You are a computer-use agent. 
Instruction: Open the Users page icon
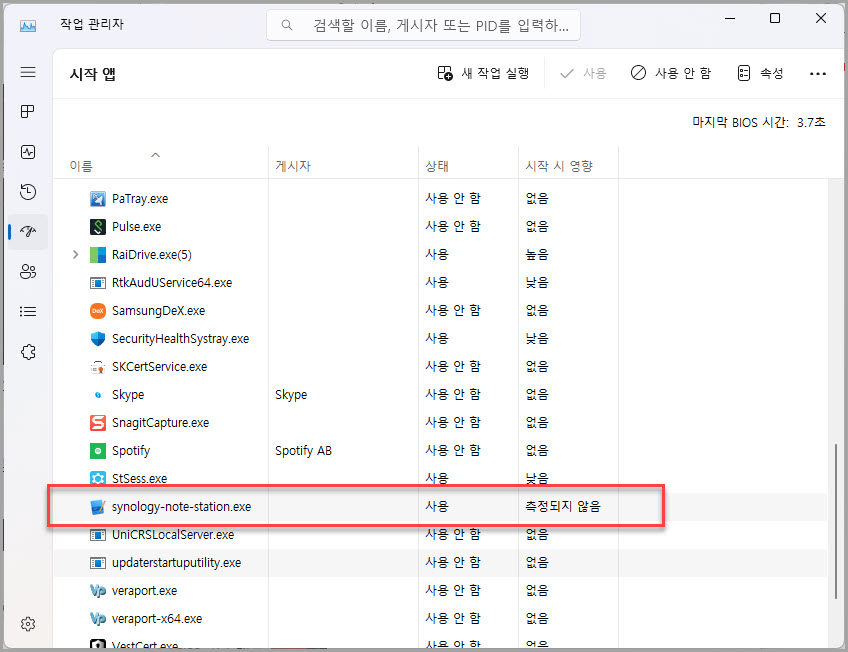click(28, 271)
